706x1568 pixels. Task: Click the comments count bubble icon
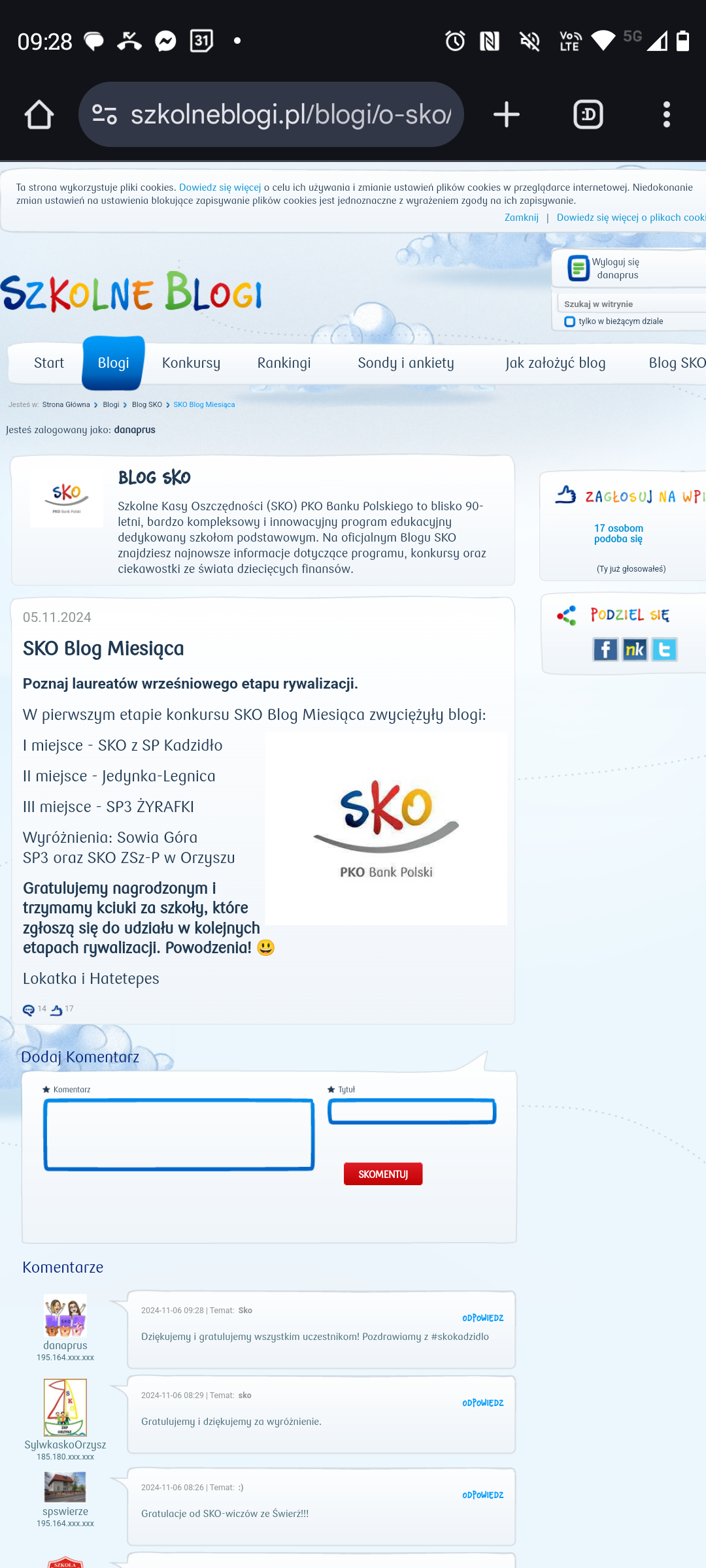coord(29,1010)
